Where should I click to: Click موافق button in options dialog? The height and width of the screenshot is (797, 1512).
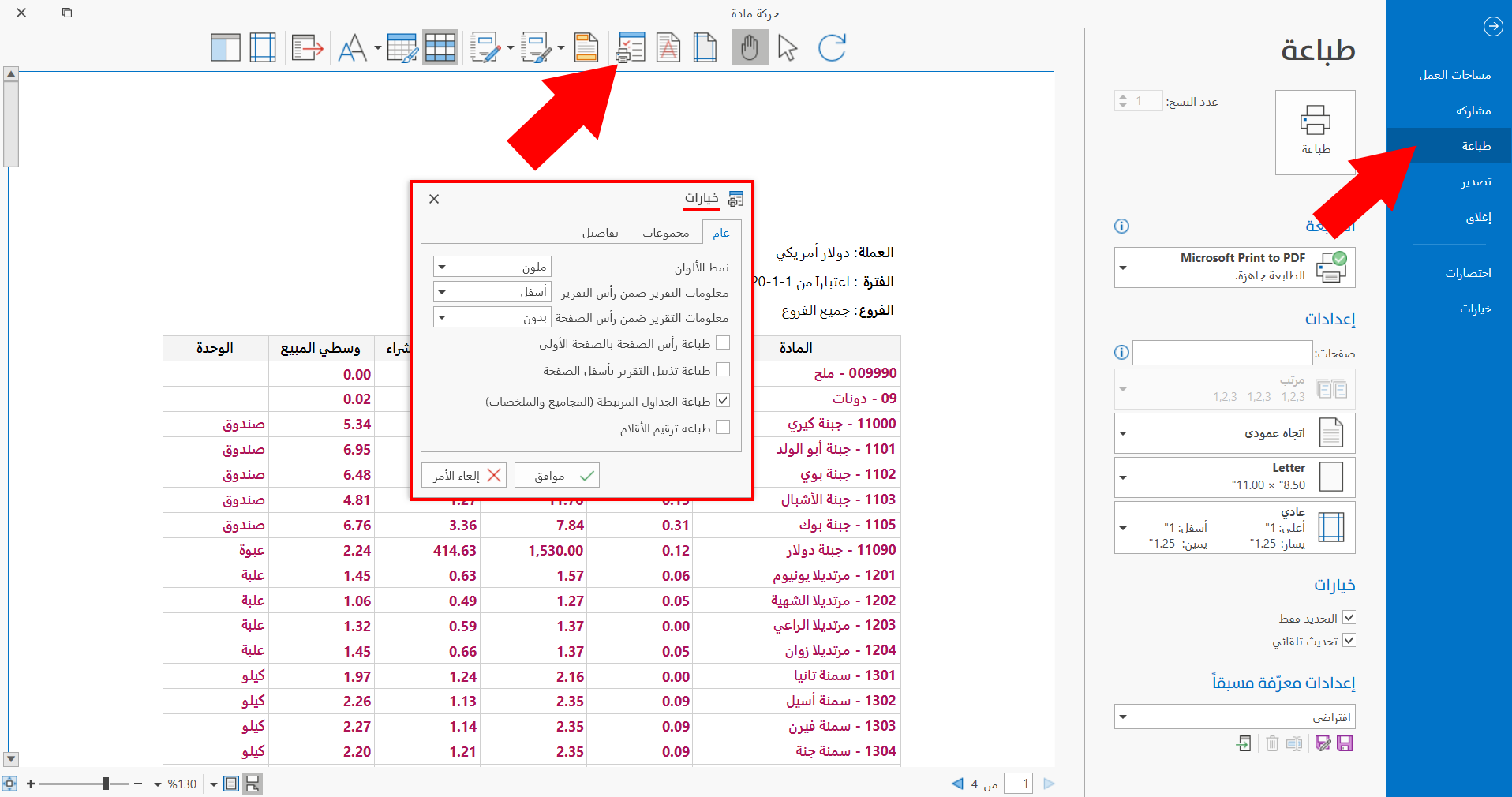(557, 476)
